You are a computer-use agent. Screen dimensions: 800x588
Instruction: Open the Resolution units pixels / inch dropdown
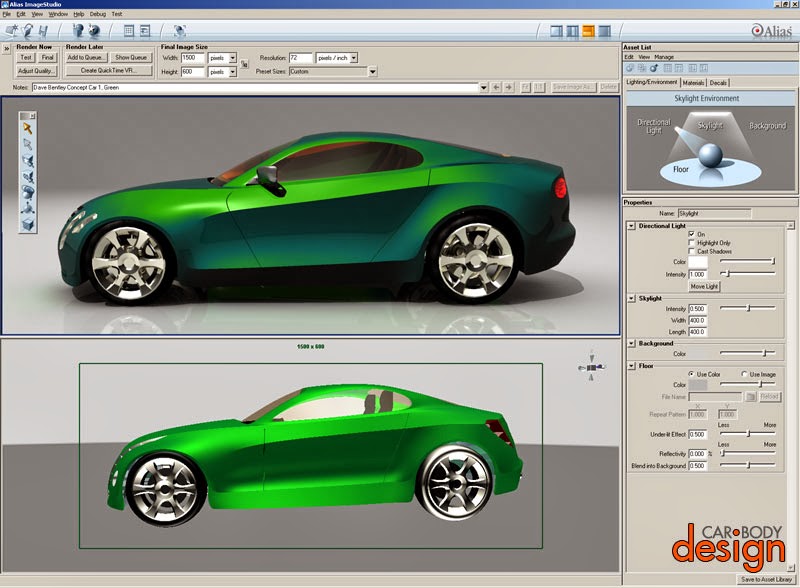354,58
